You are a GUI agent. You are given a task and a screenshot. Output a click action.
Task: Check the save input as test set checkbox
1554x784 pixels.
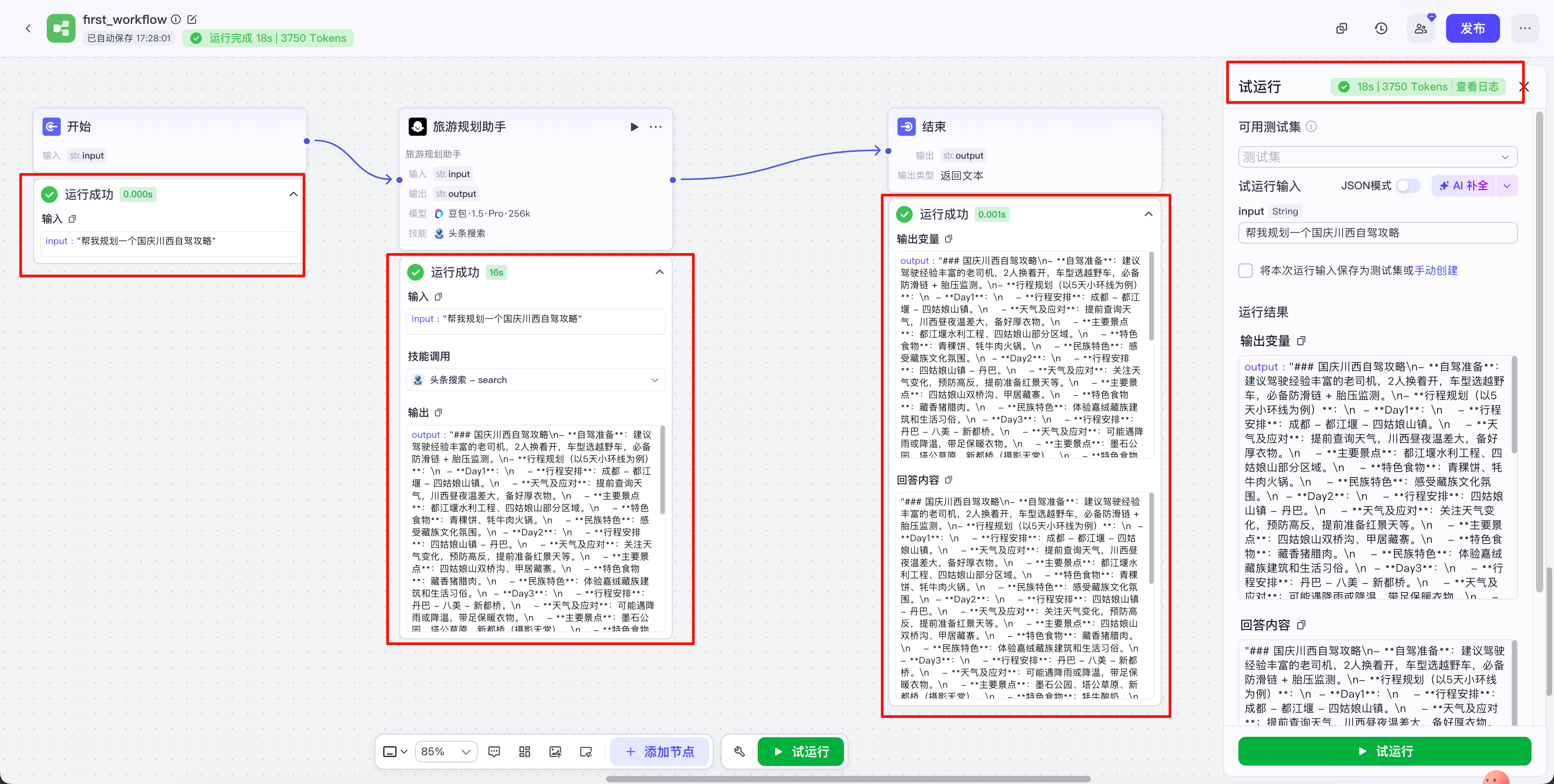pos(1246,271)
